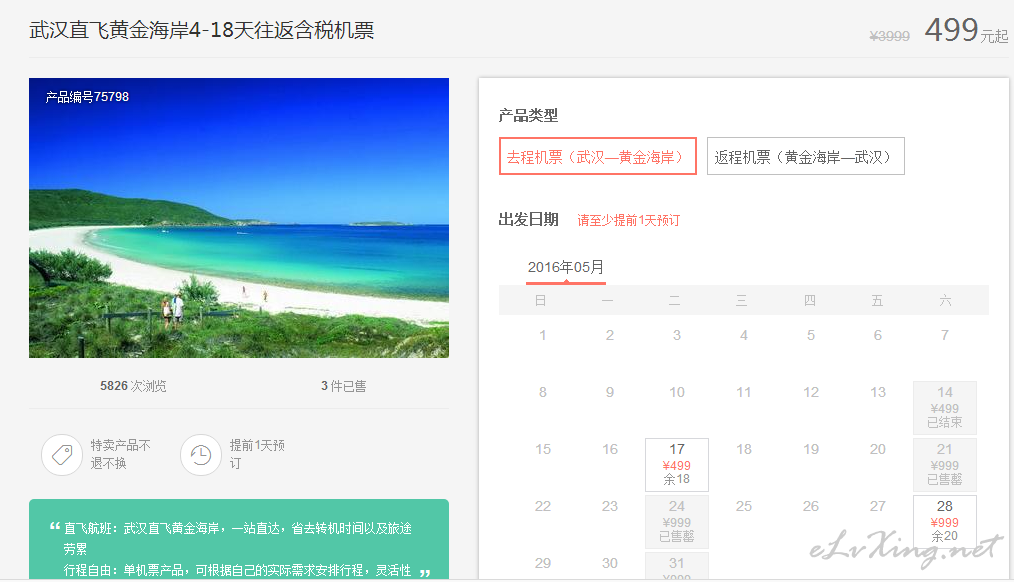Click calendar date 1
The image size is (1014, 582).
[x=543, y=335]
